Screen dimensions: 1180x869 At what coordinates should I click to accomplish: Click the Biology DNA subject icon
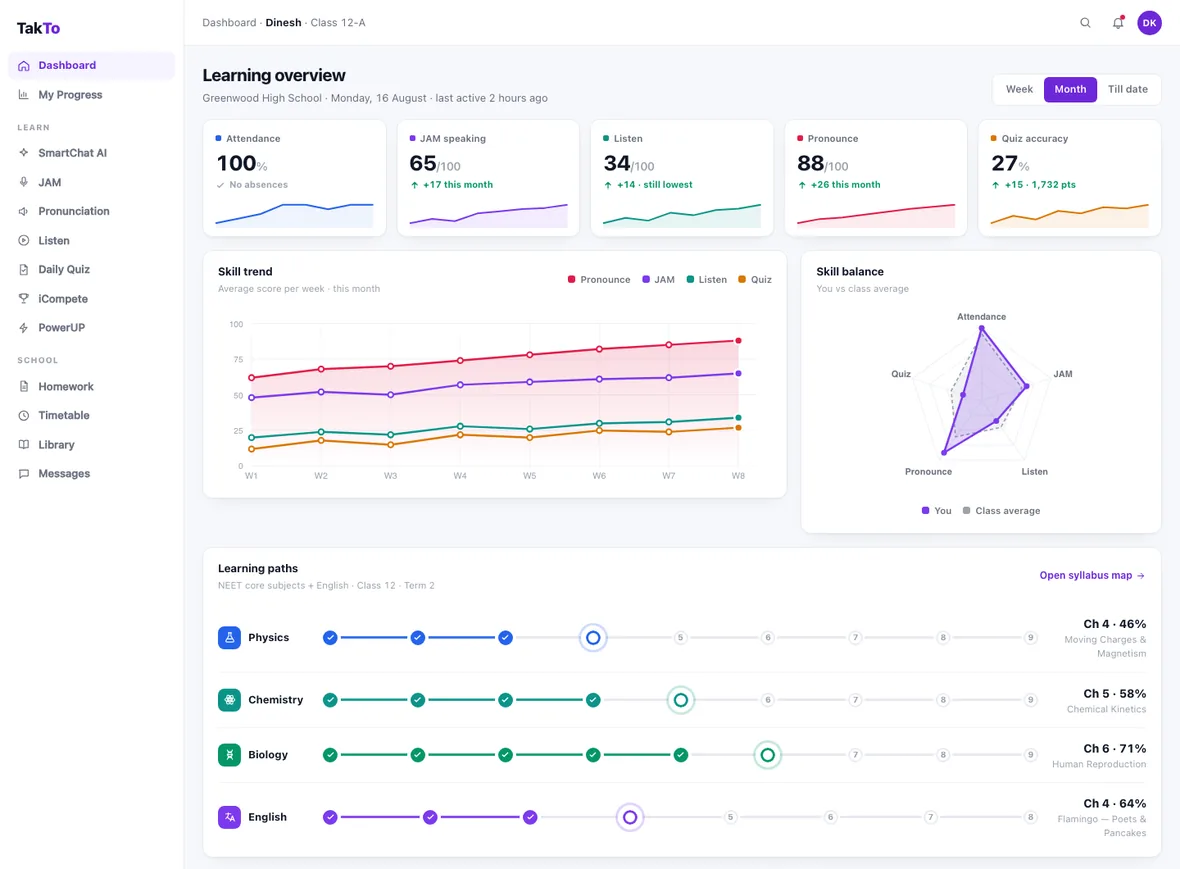coord(230,755)
